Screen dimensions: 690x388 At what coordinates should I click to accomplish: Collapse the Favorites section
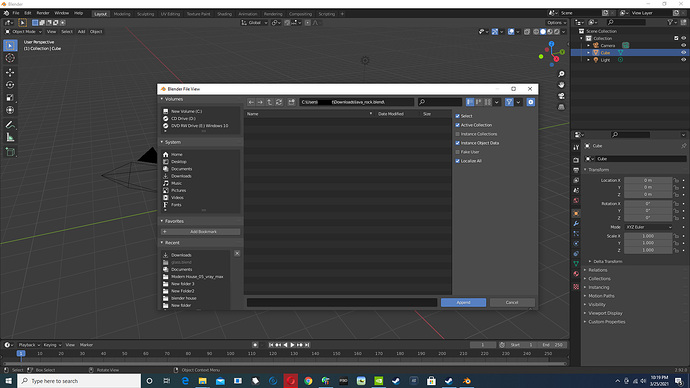point(162,221)
